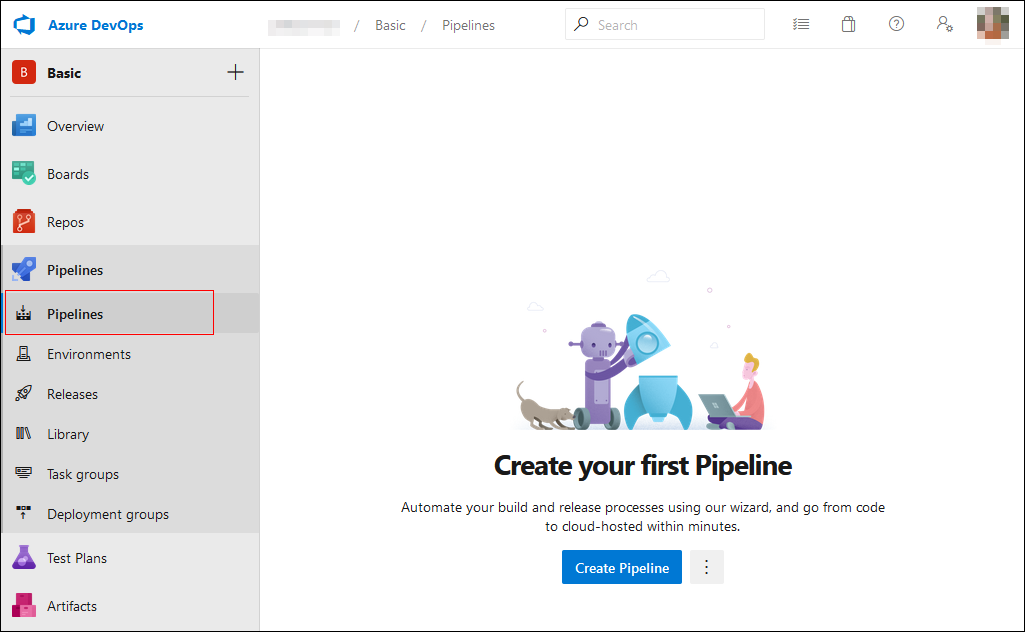This screenshot has height=632, width=1025.
Task: Open the Library page
Action: pyautogui.click(x=68, y=434)
